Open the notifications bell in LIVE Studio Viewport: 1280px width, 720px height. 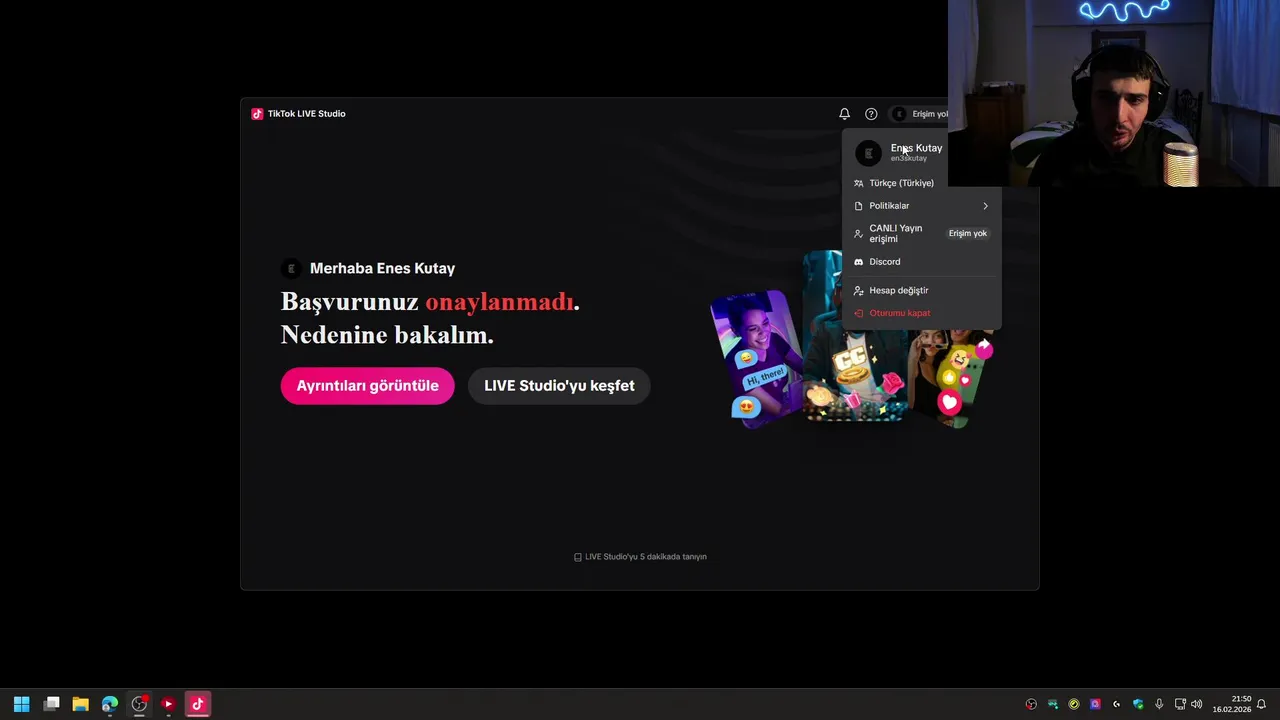click(x=844, y=114)
